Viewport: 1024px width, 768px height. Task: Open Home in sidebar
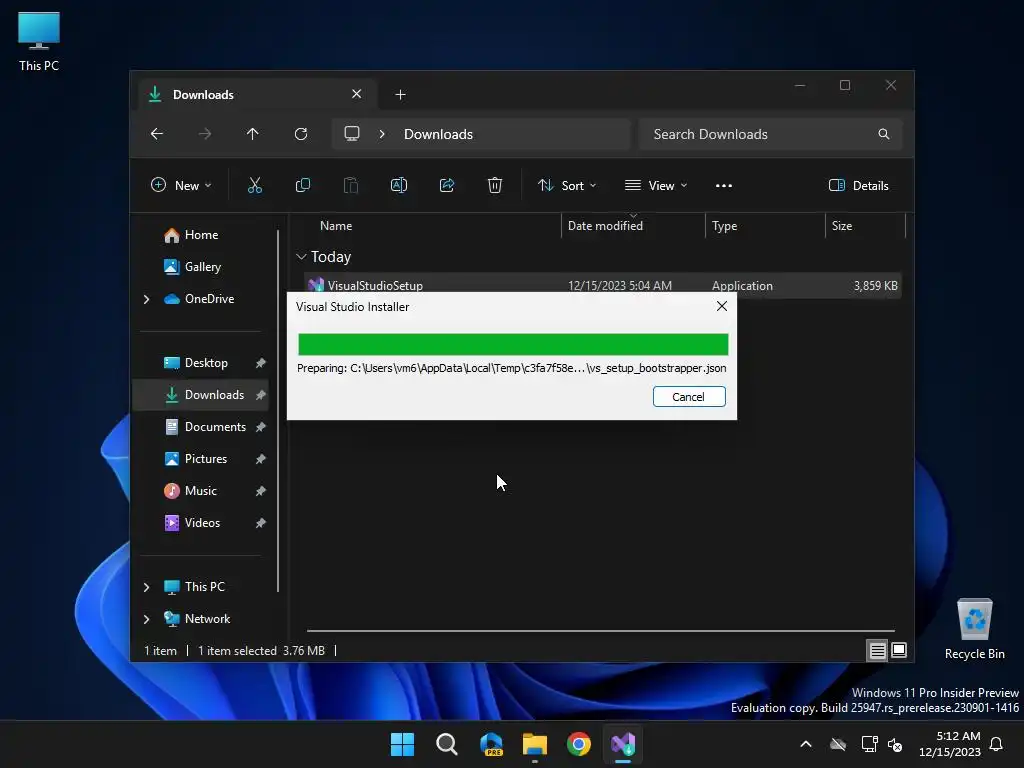[x=201, y=235]
